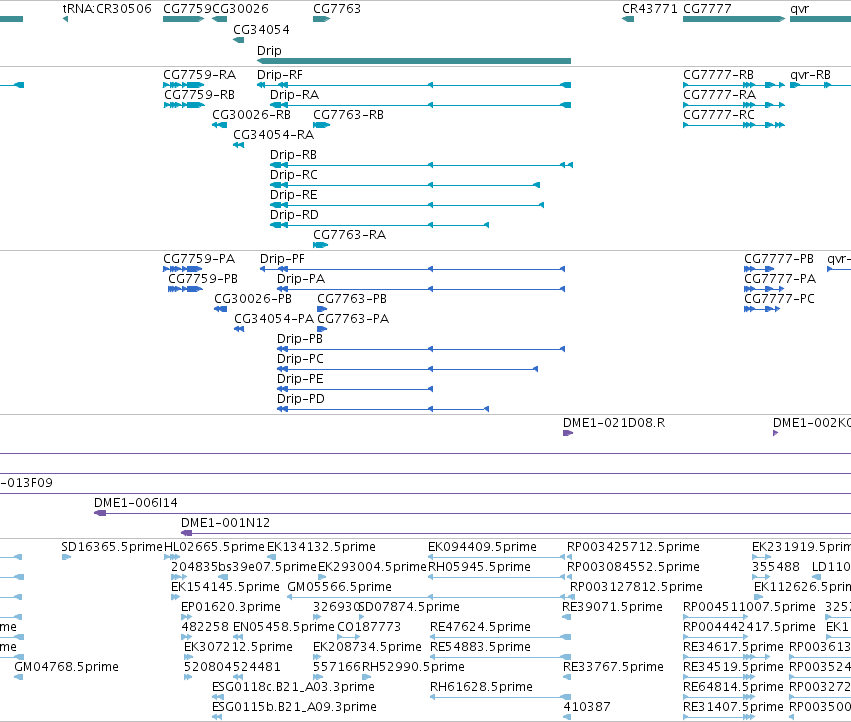The height and width of the screenshot is (722, 851).
Task: Click the RE54883.5prime EST label
Action: pyautogui.click(x=480, y=647)
